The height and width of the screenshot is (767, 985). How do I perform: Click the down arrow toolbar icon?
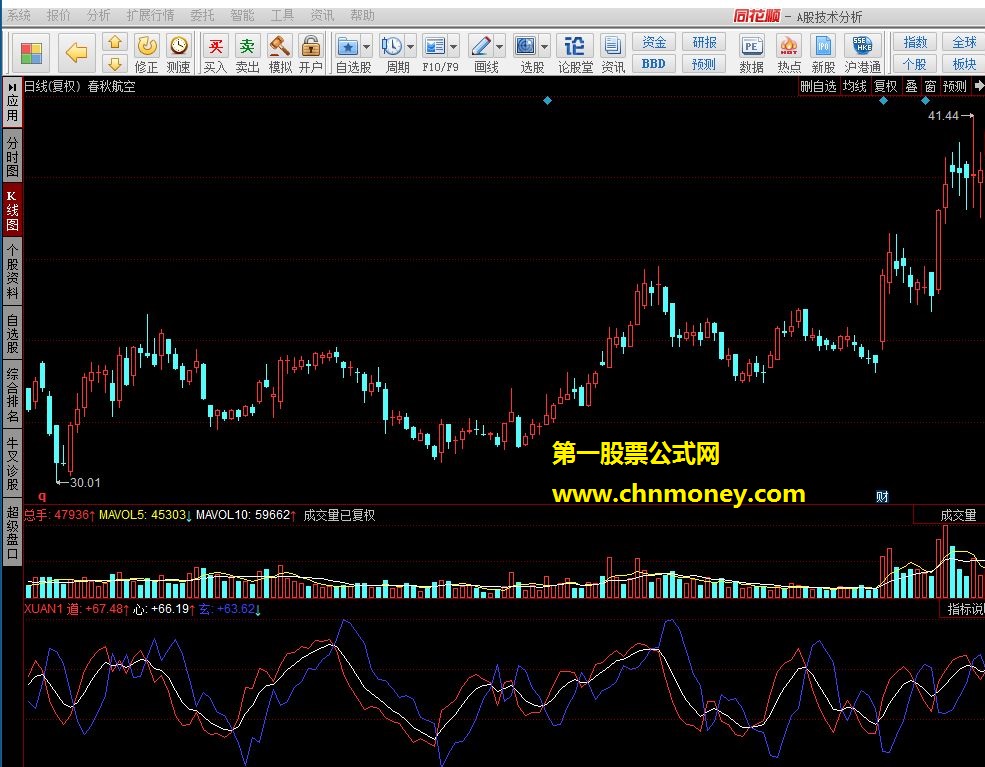tap(114, 63)
